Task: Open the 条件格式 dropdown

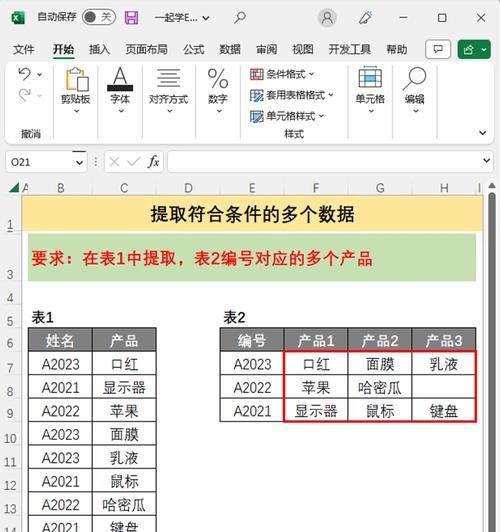Action: (282, 74)
